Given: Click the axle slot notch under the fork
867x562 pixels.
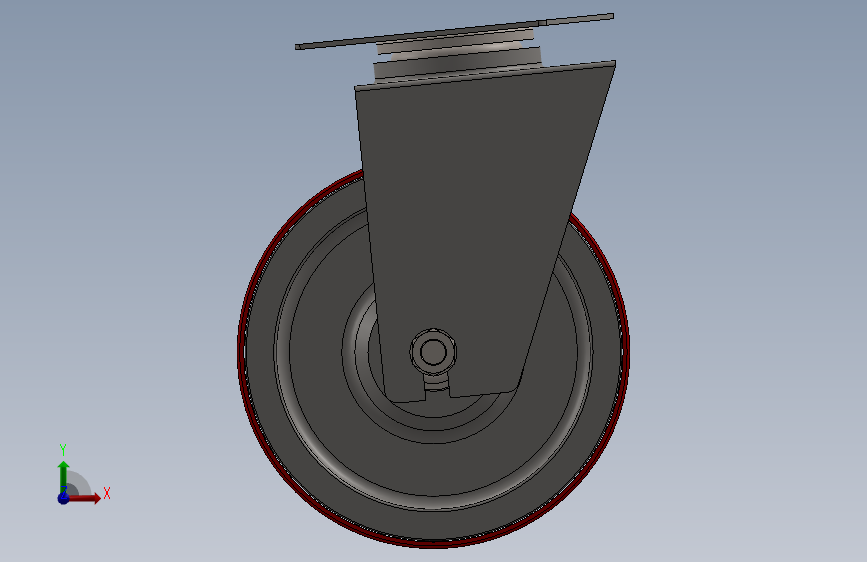Looking at the screenshot, I should pyautogui.click(x=437, y=390).
